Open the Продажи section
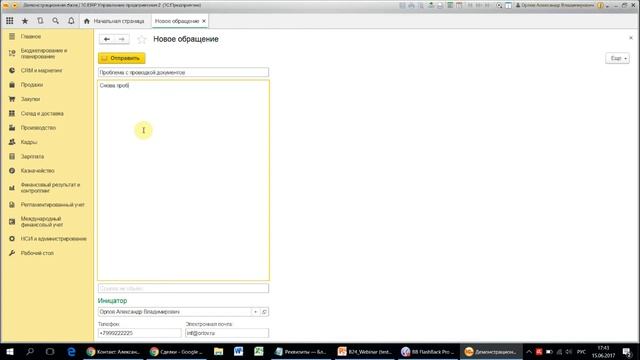Viewport: 640px width, 360px height. [x=31, y=84]
